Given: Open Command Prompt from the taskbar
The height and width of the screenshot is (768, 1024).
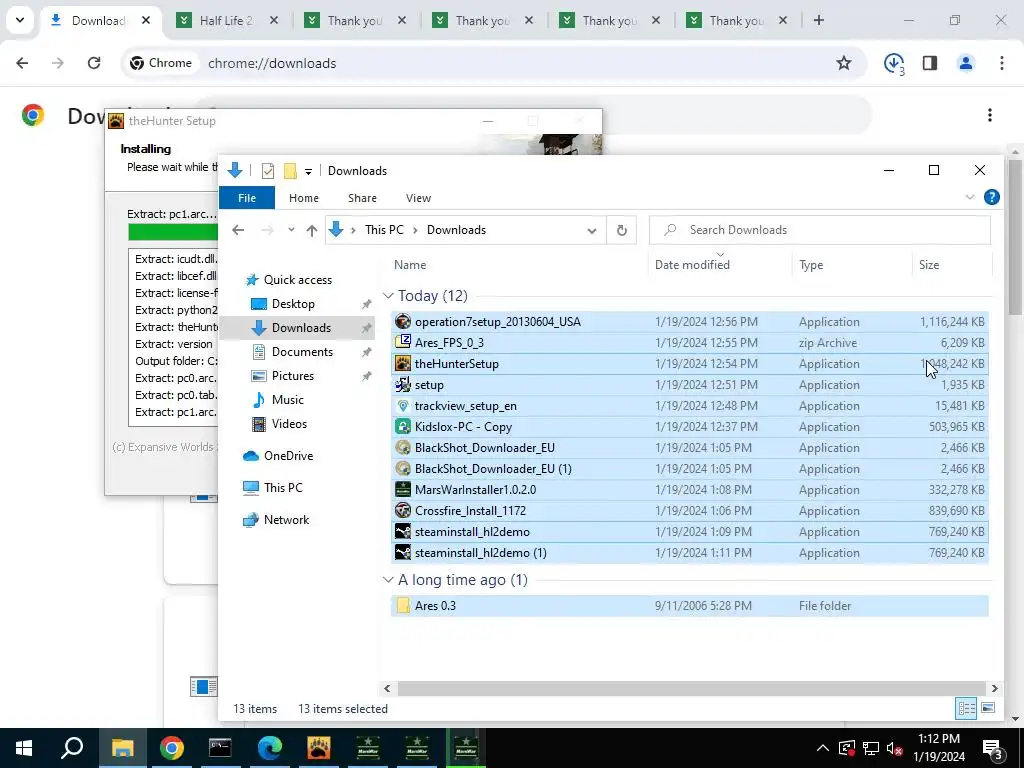Looking at the screenshot, I should 220,748.
